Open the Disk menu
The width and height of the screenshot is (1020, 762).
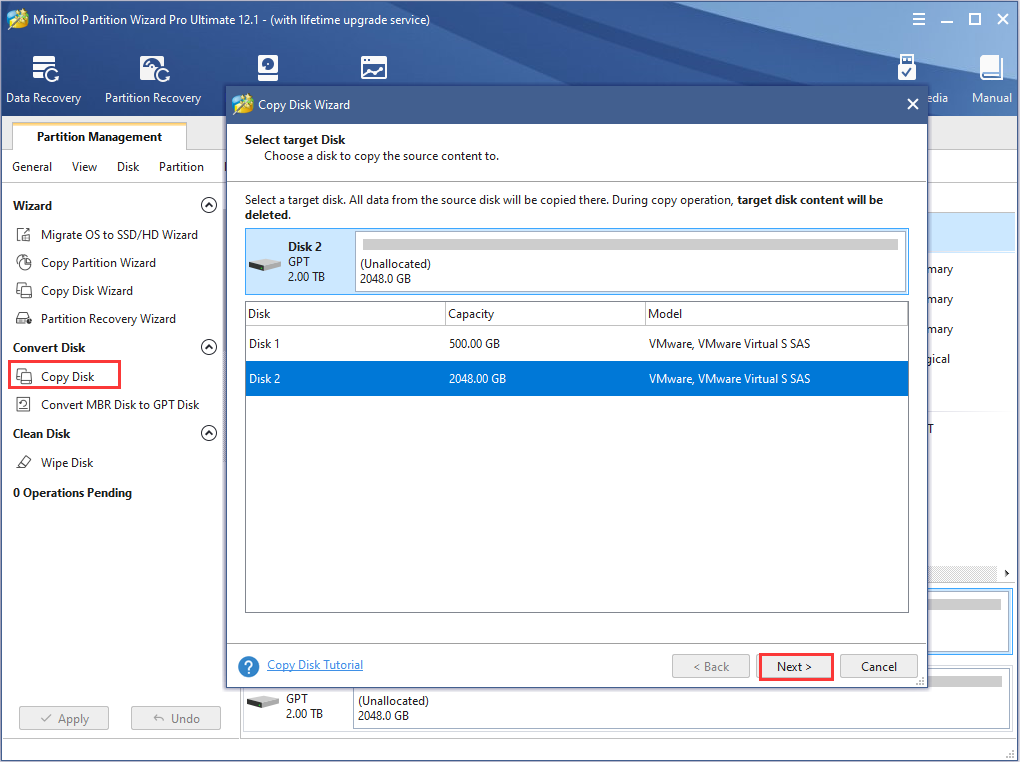click(128, 167)
